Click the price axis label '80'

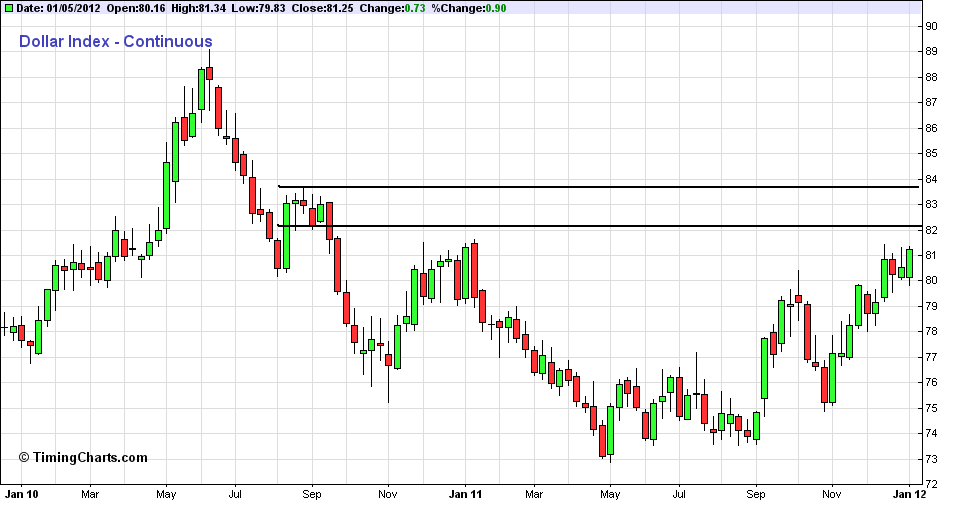[x=931, y=280]
